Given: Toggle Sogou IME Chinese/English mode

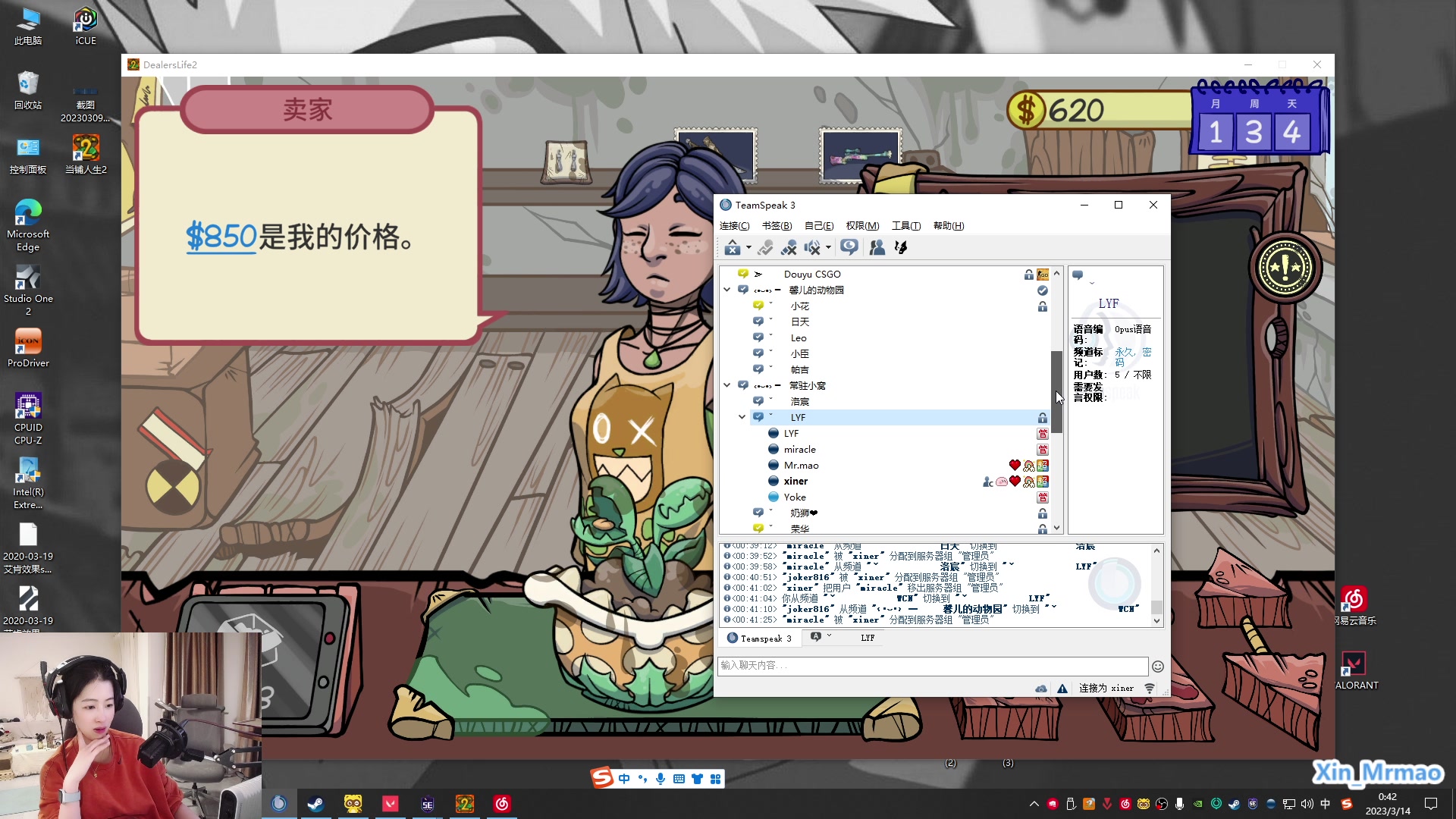Looking at the screenshot, I should [624, 779].
